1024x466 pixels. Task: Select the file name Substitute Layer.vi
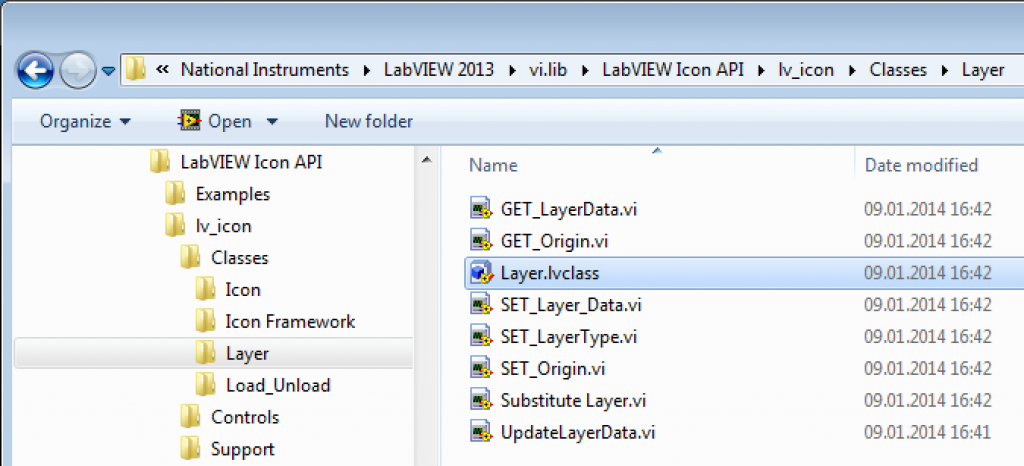[573, 400]
